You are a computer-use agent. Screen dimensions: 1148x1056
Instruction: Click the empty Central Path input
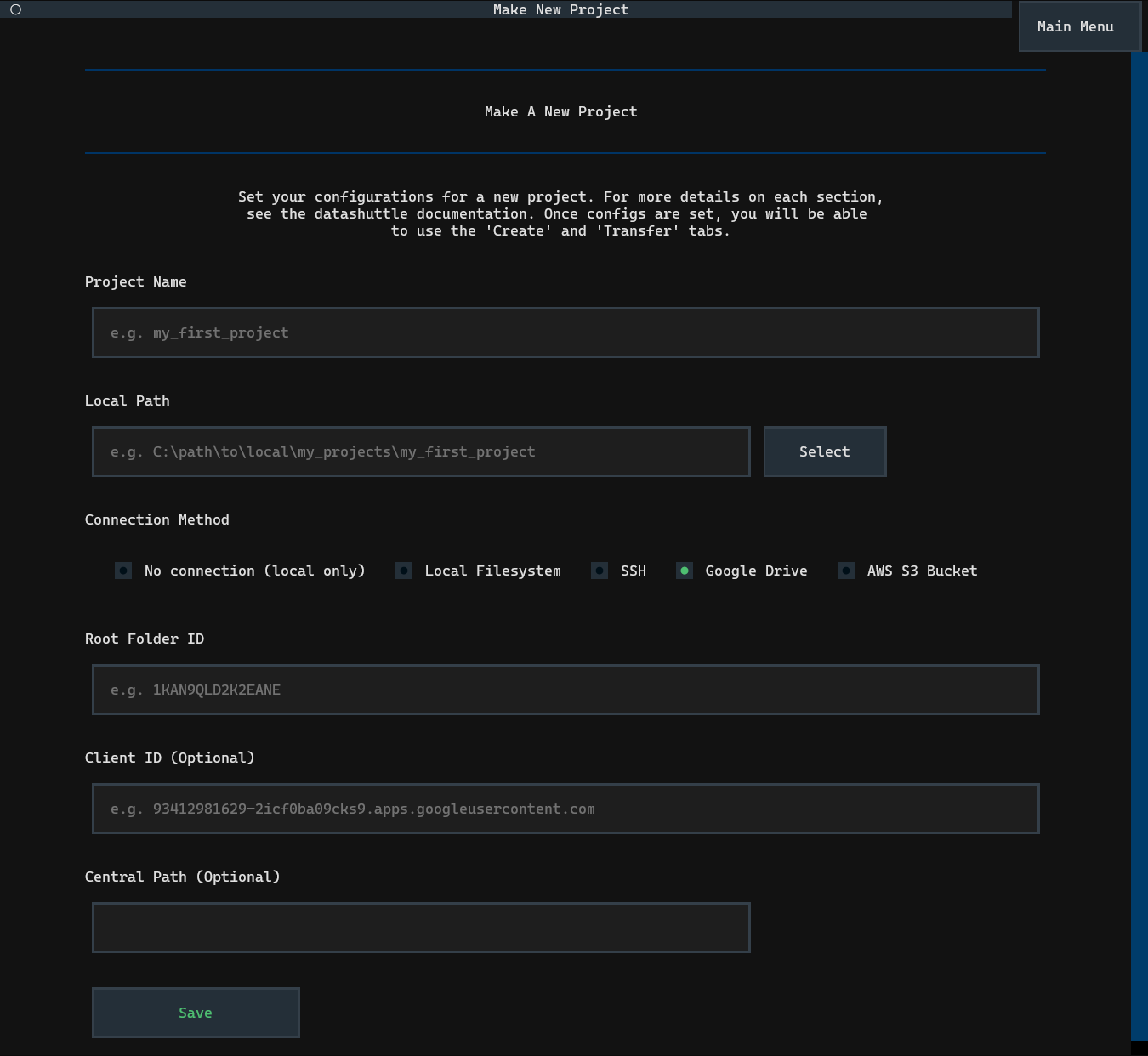(420, 928)
